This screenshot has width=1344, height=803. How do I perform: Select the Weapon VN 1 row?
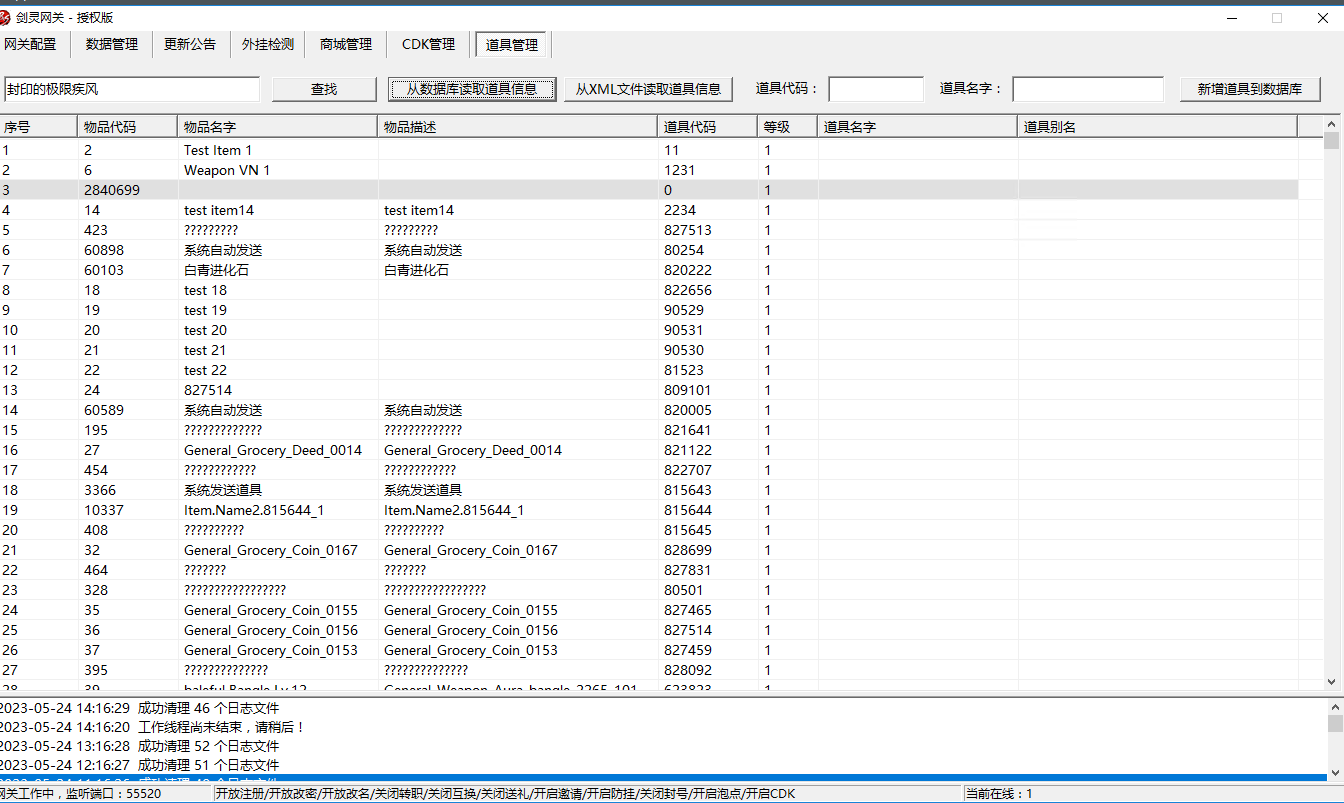tap(226, 170)
